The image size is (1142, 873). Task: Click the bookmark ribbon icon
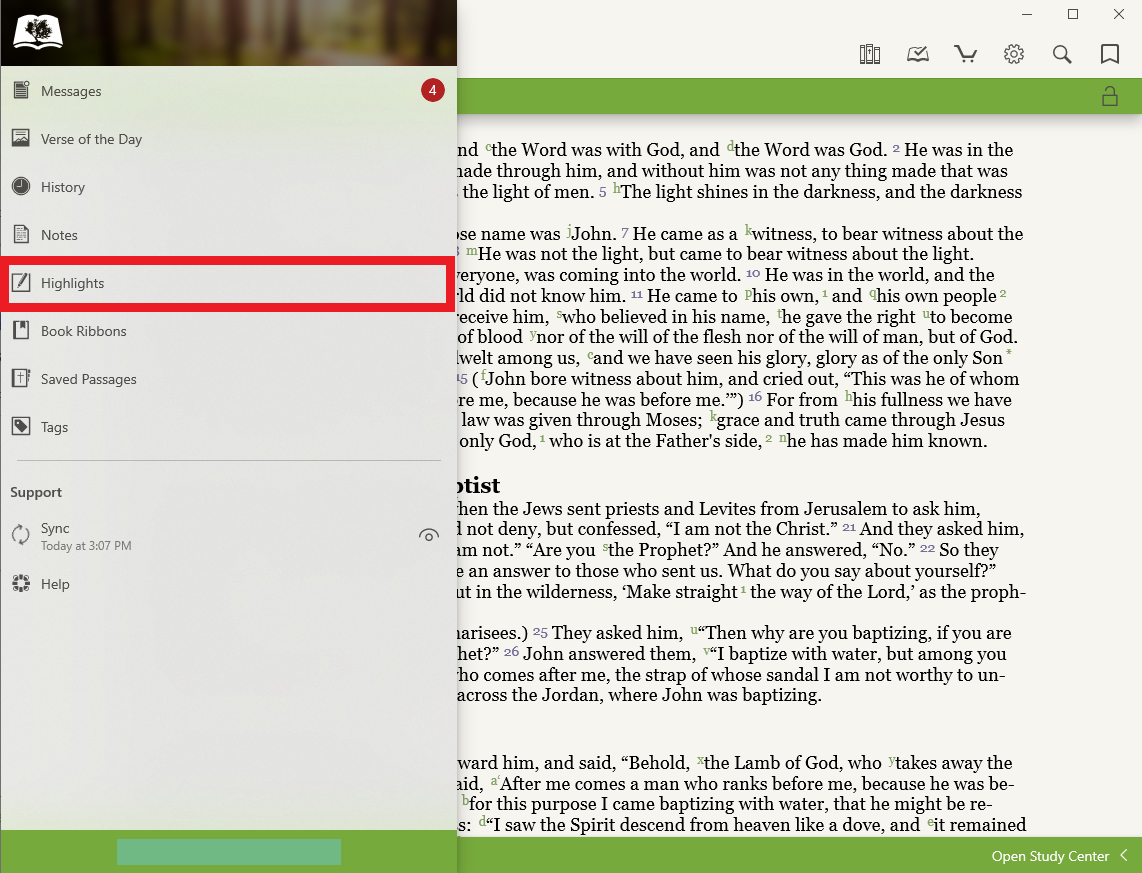[1110, 54]
